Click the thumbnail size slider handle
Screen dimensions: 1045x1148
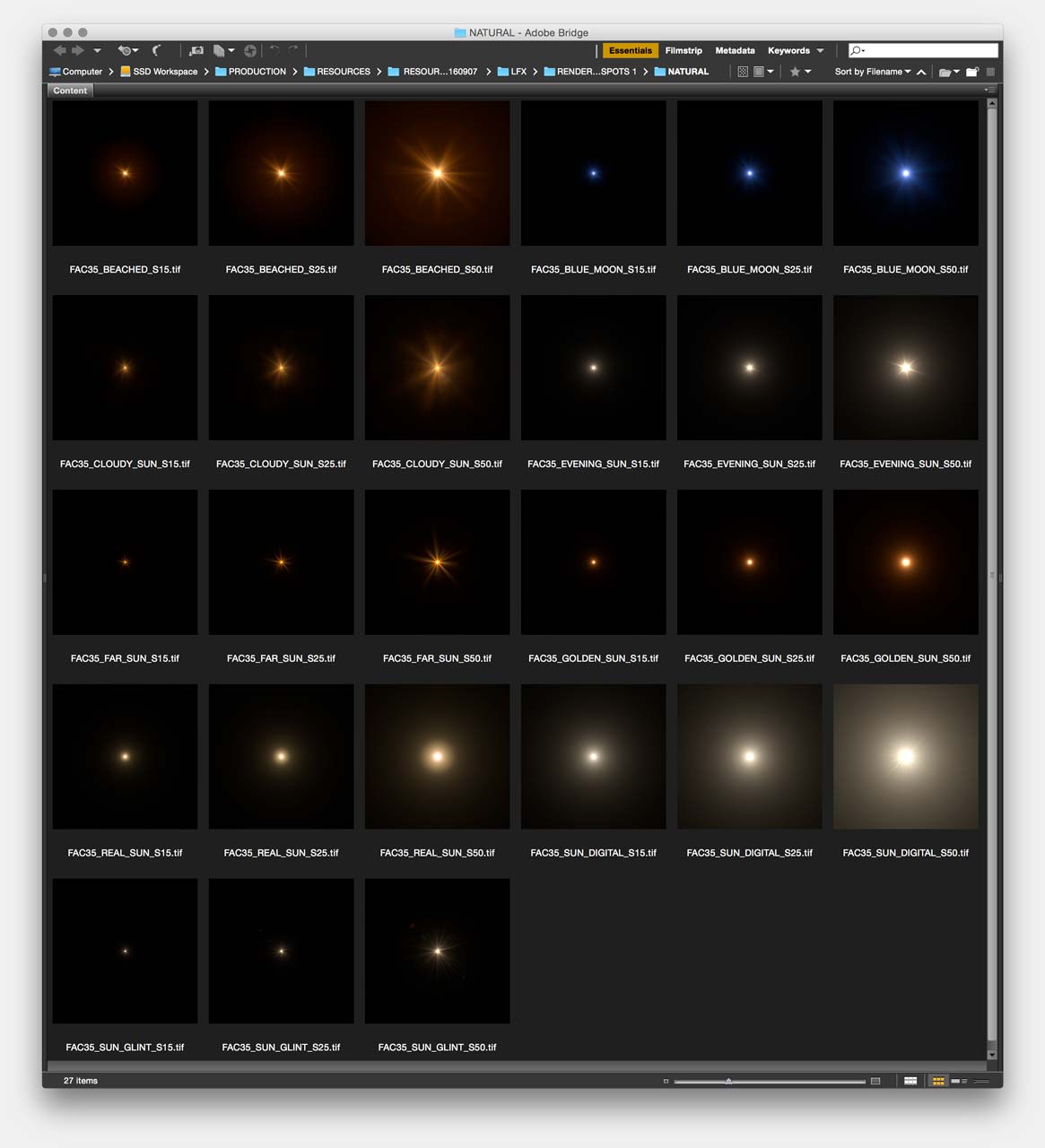(x=728, y=1082)
